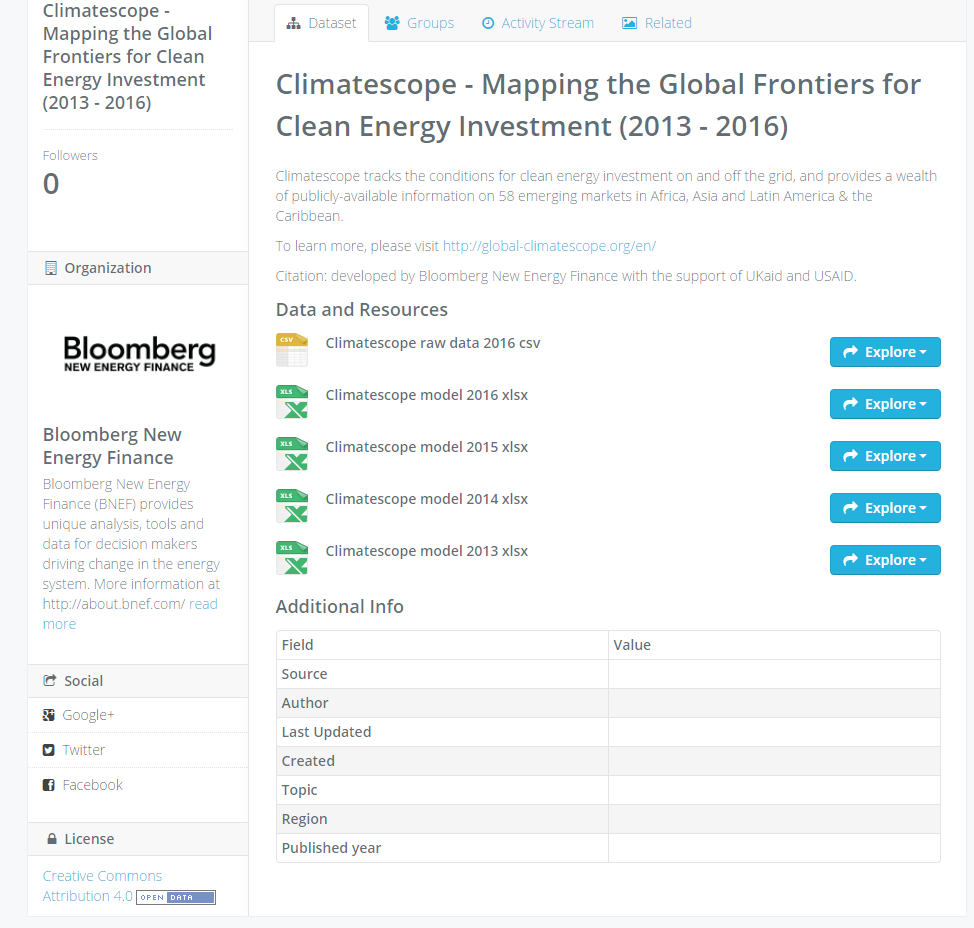Follow the global-climatescope.org link

pyautogui.click(x=548, y=245)
